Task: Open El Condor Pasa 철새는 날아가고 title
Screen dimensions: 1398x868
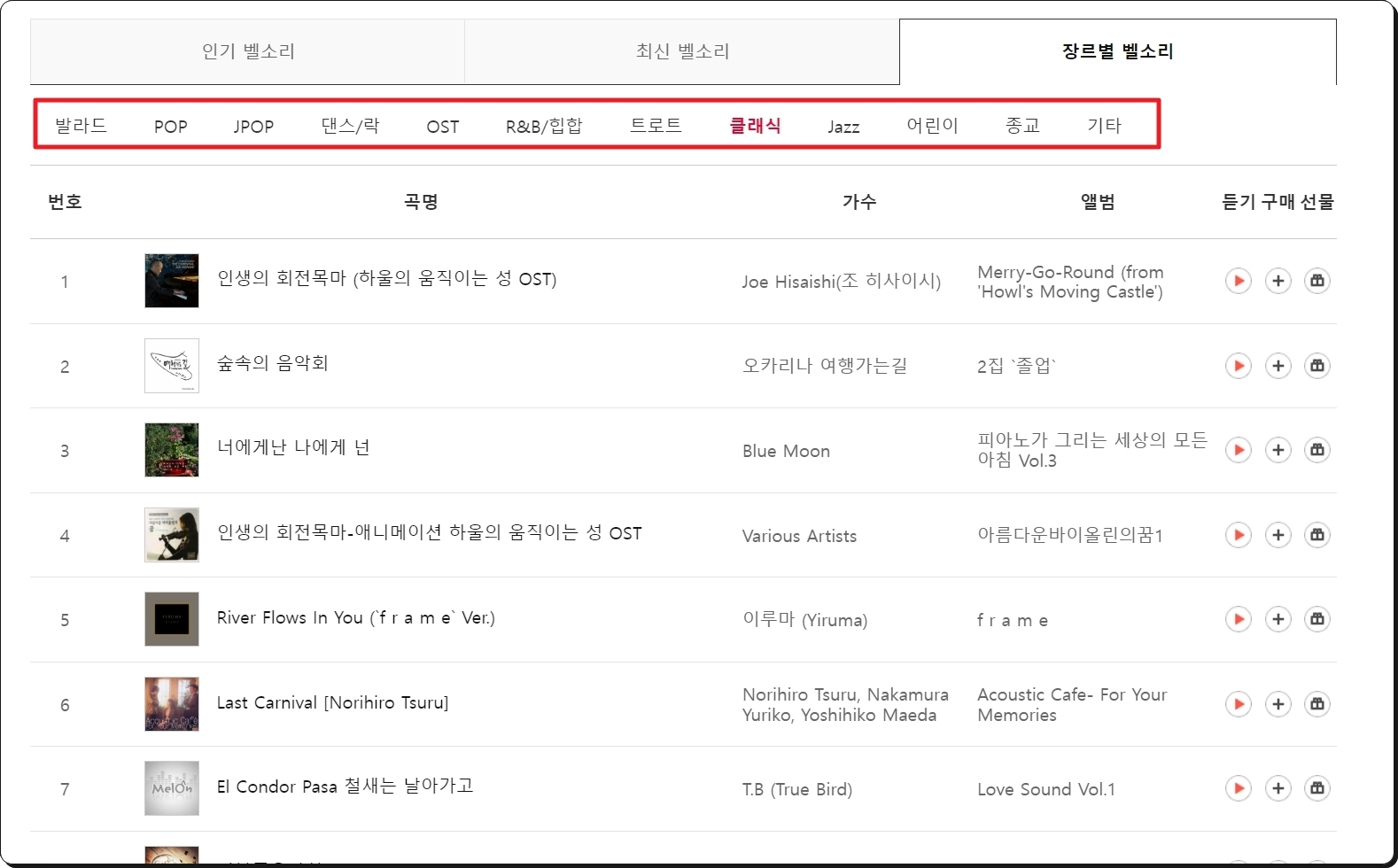Action: pyautogui.click(x=346, y=787)
